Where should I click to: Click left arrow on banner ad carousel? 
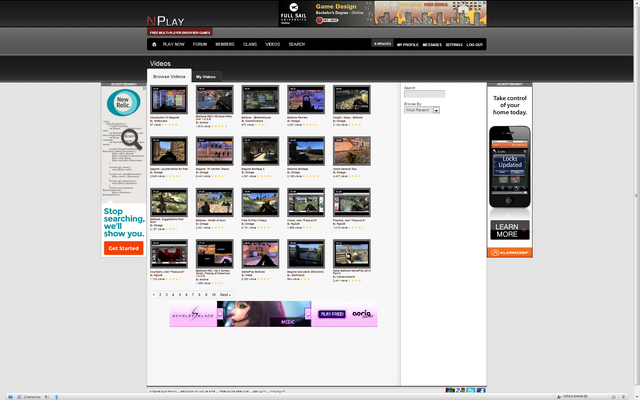tap(220, 313)
